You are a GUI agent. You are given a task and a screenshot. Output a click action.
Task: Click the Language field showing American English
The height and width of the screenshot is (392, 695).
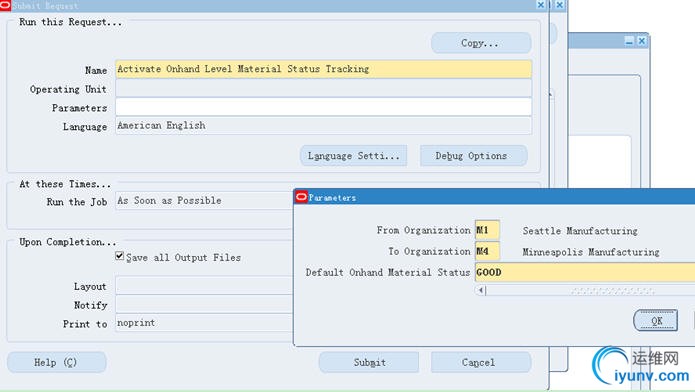pos(324,125)
